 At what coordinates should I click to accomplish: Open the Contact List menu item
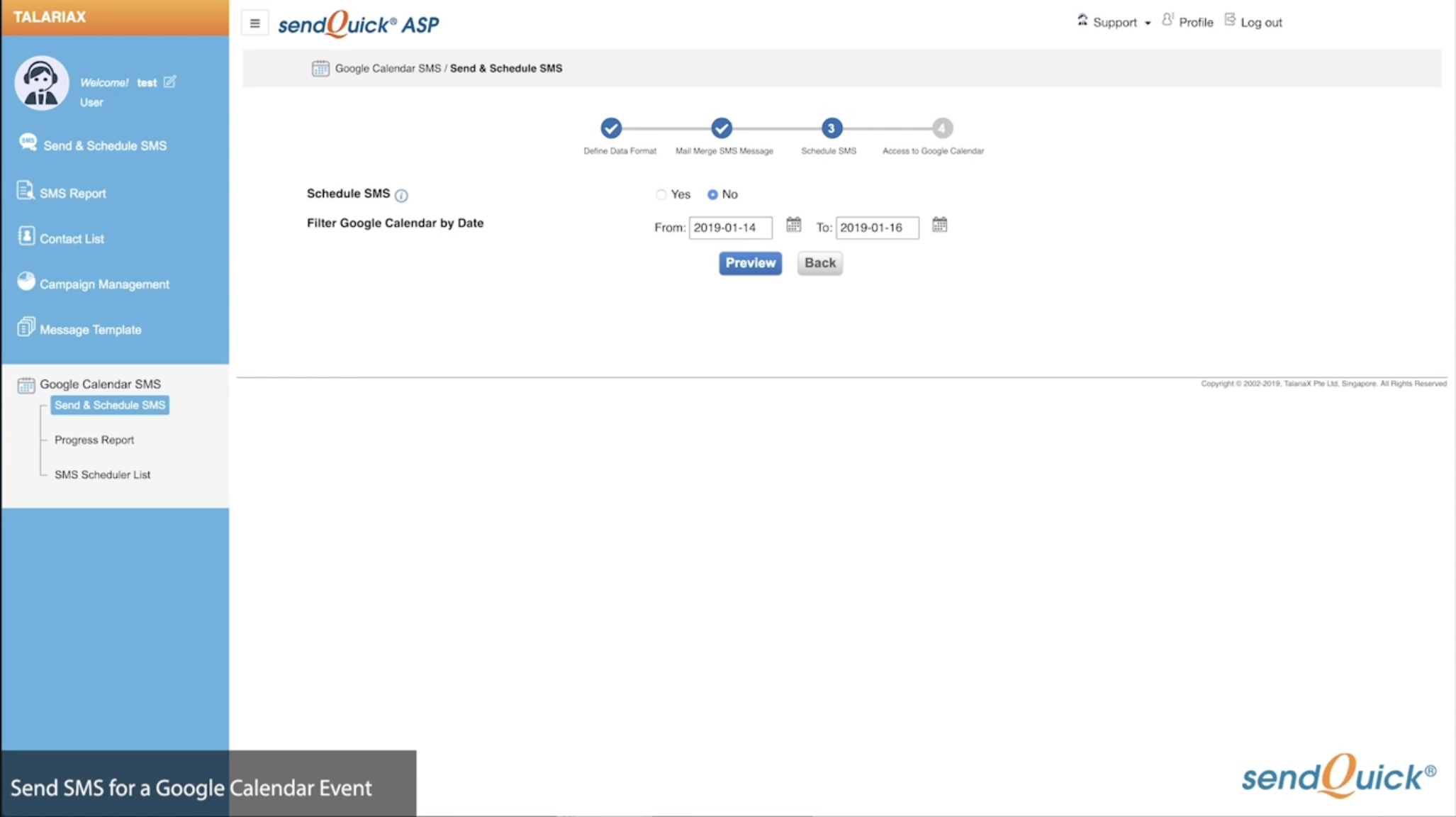[x=72, y=238]
